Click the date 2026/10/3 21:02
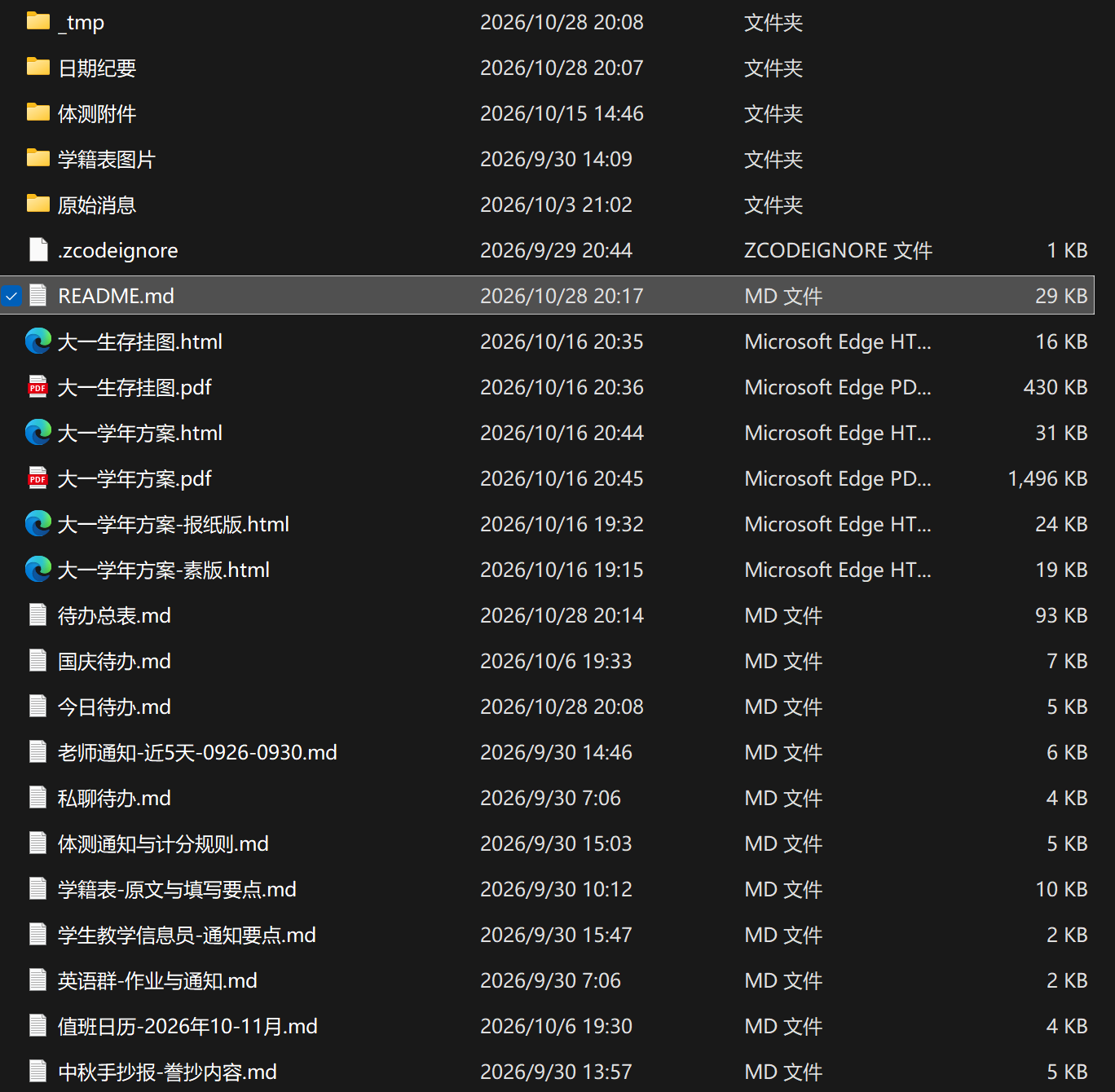This screenshot has height=1092, width=1115. tap(556, 205)
